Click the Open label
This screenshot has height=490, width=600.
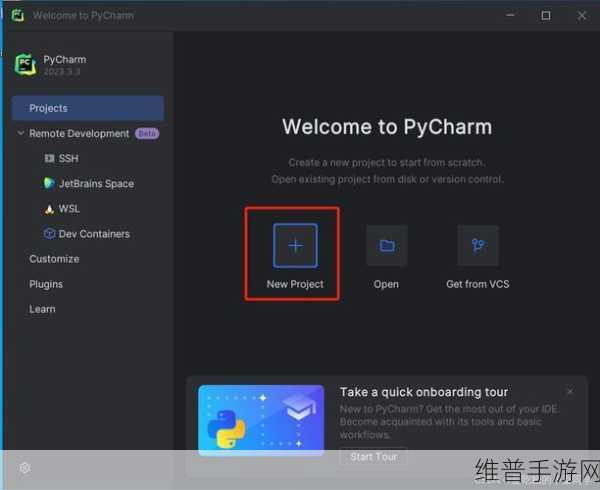click(x=386, y=284)
